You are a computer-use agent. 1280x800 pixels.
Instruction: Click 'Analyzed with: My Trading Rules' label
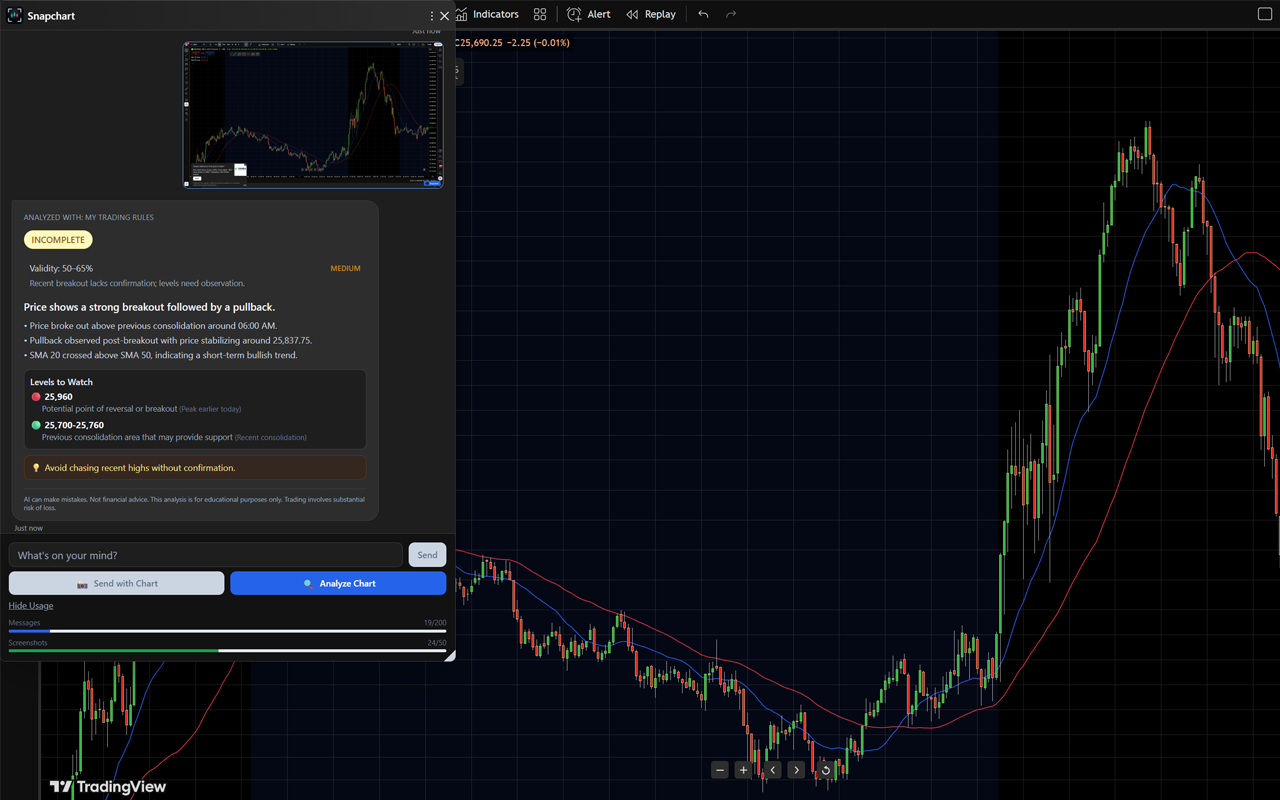[89, 217]
